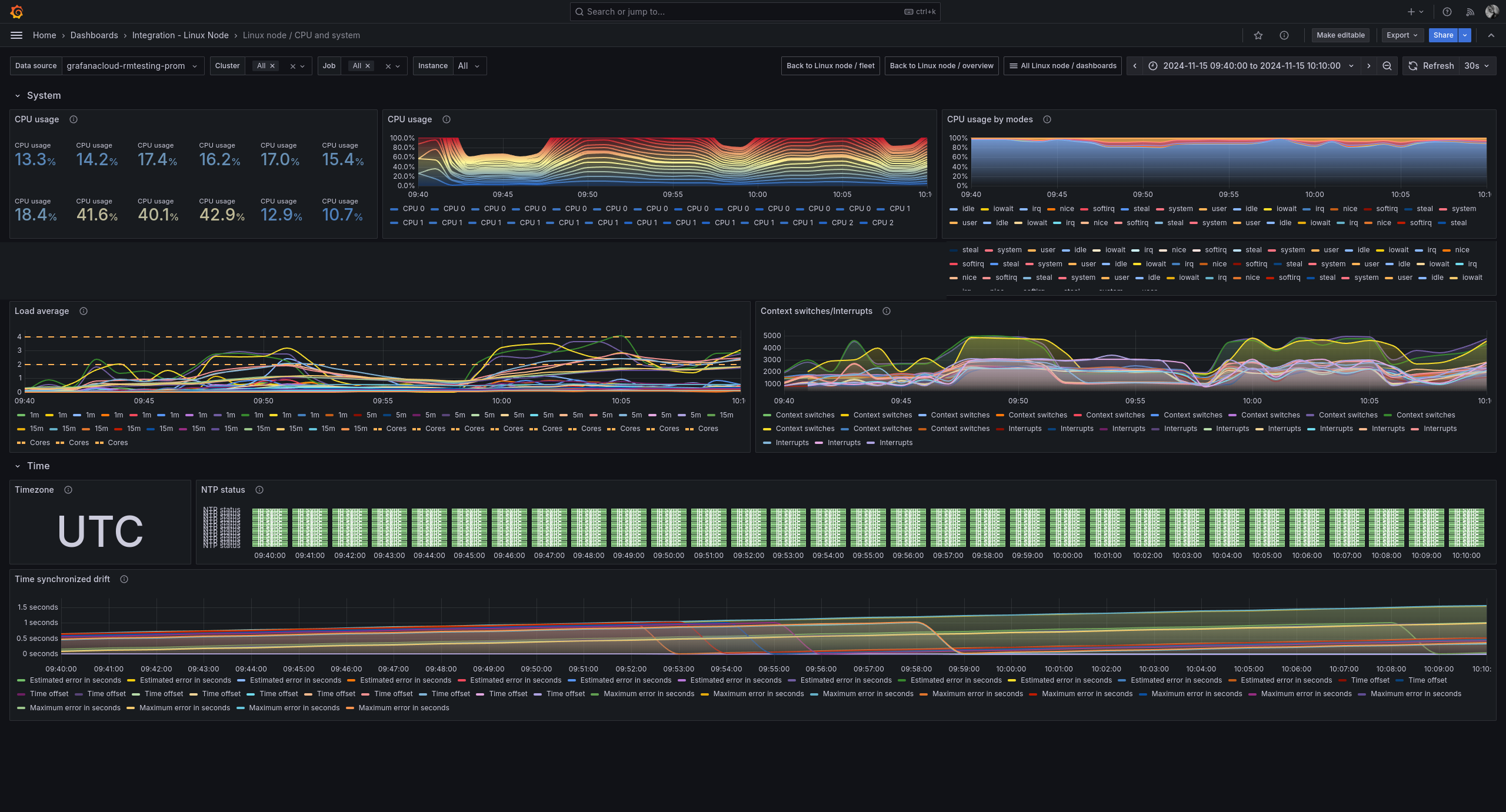
Task: Click the search or jump to field
Action: [755, 12]
